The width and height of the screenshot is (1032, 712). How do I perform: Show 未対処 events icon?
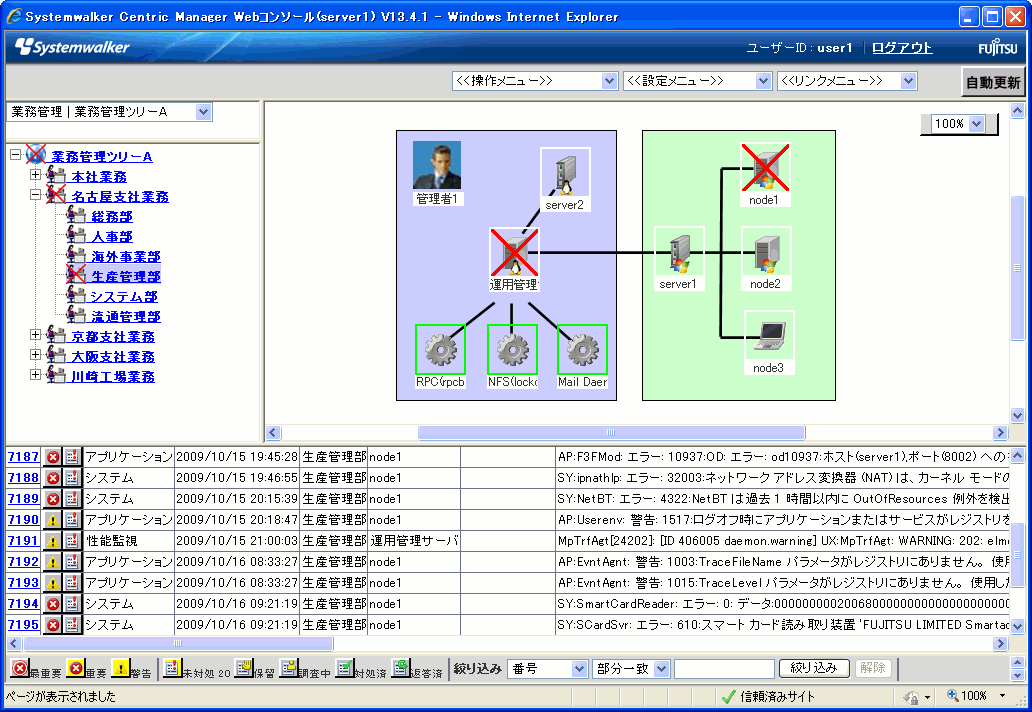pyautogui.click(x=172, y=668)
